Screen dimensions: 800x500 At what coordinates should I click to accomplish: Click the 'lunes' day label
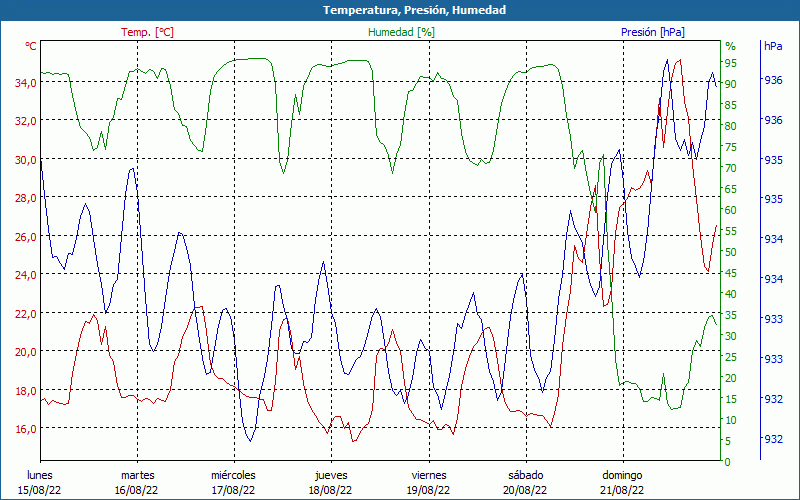click(x=40, y=475)
